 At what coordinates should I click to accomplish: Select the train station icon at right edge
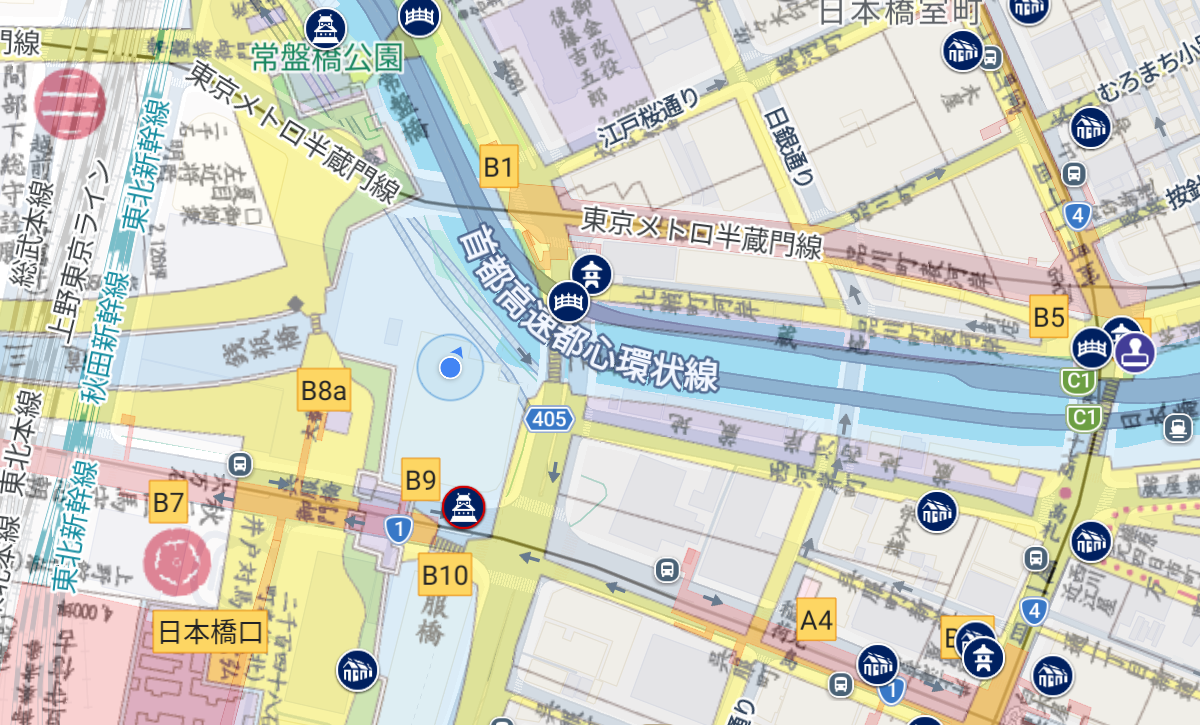pos(1178,428)
